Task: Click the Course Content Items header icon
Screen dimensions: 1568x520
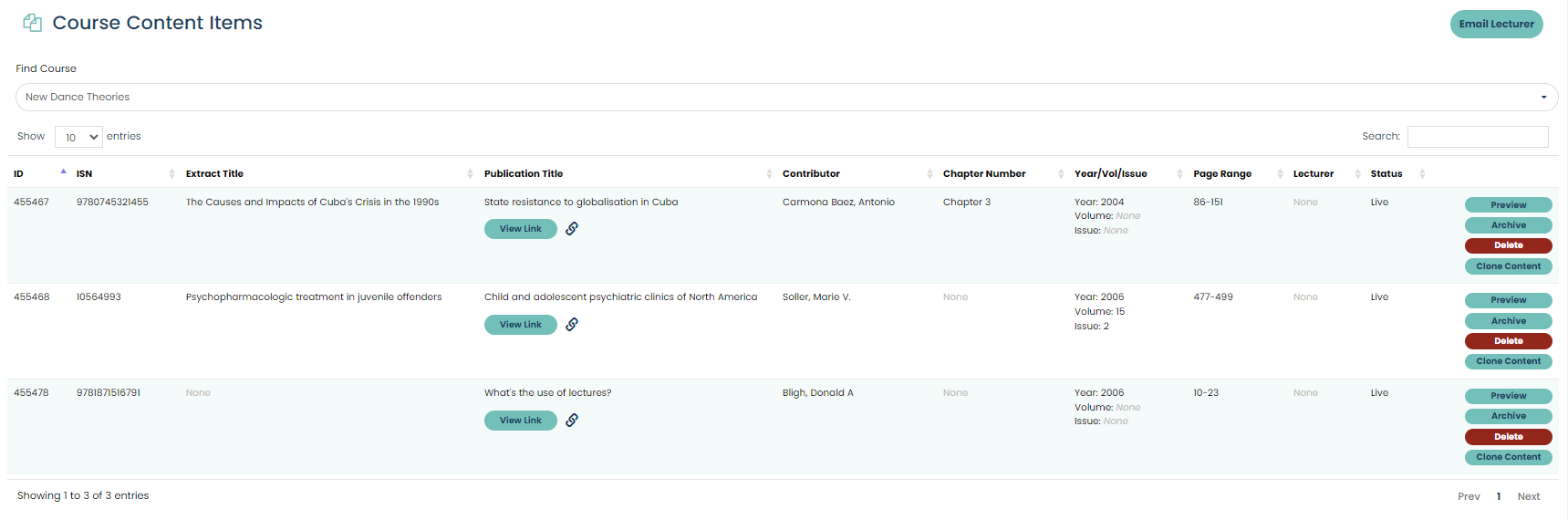Action: coord(33,23)
